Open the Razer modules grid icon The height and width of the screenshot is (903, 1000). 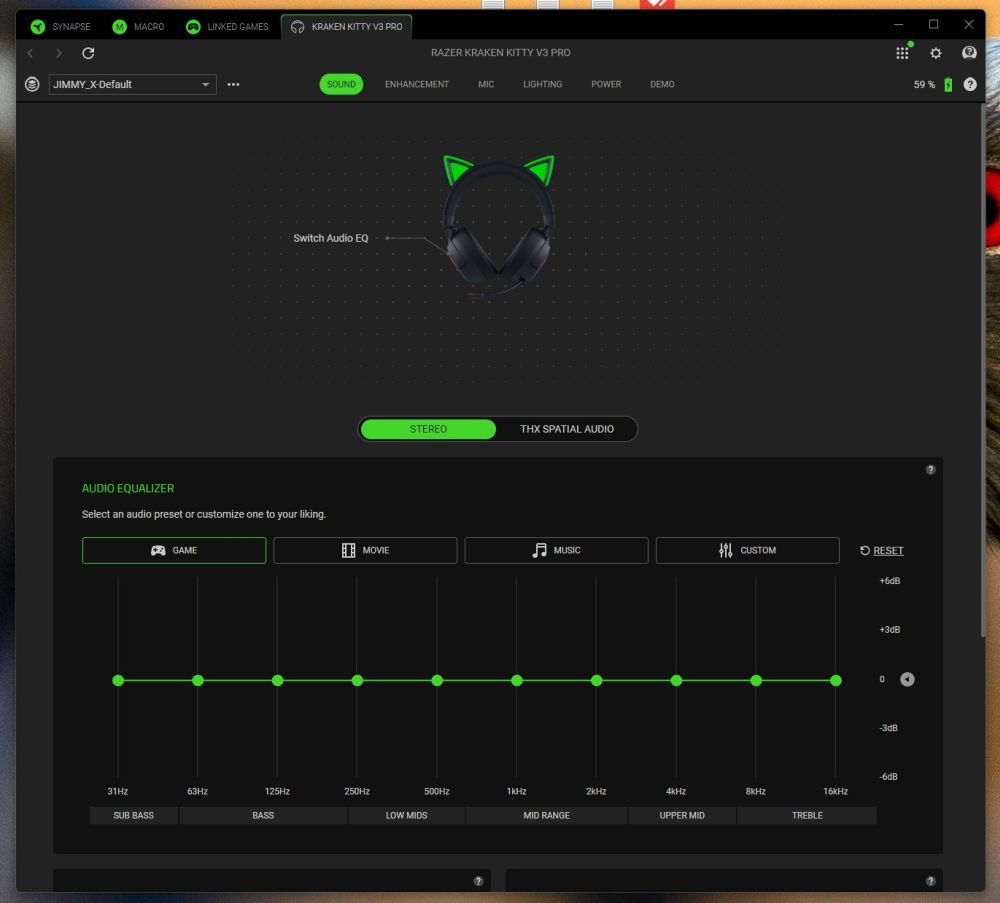pyautogui.click(x=902, y=53)
